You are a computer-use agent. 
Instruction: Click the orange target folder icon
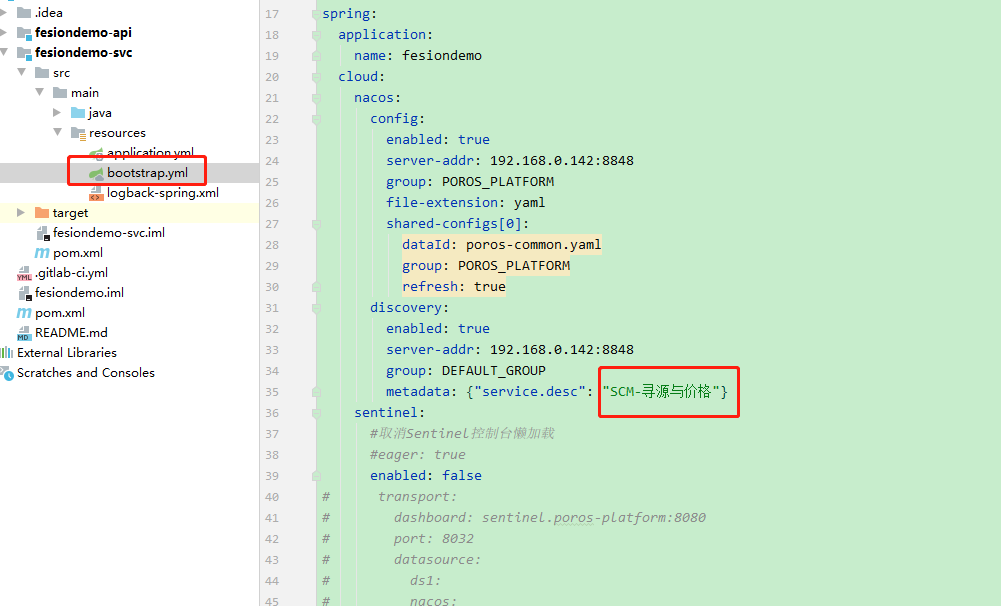pos(42,213)
